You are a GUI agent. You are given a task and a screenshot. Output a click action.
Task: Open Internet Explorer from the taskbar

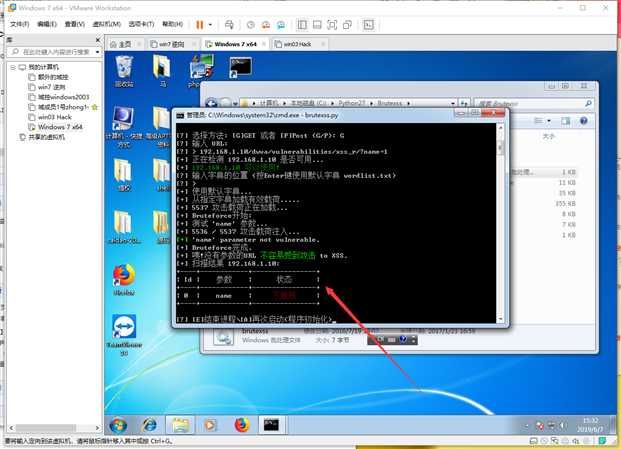(x=149, y=426)
